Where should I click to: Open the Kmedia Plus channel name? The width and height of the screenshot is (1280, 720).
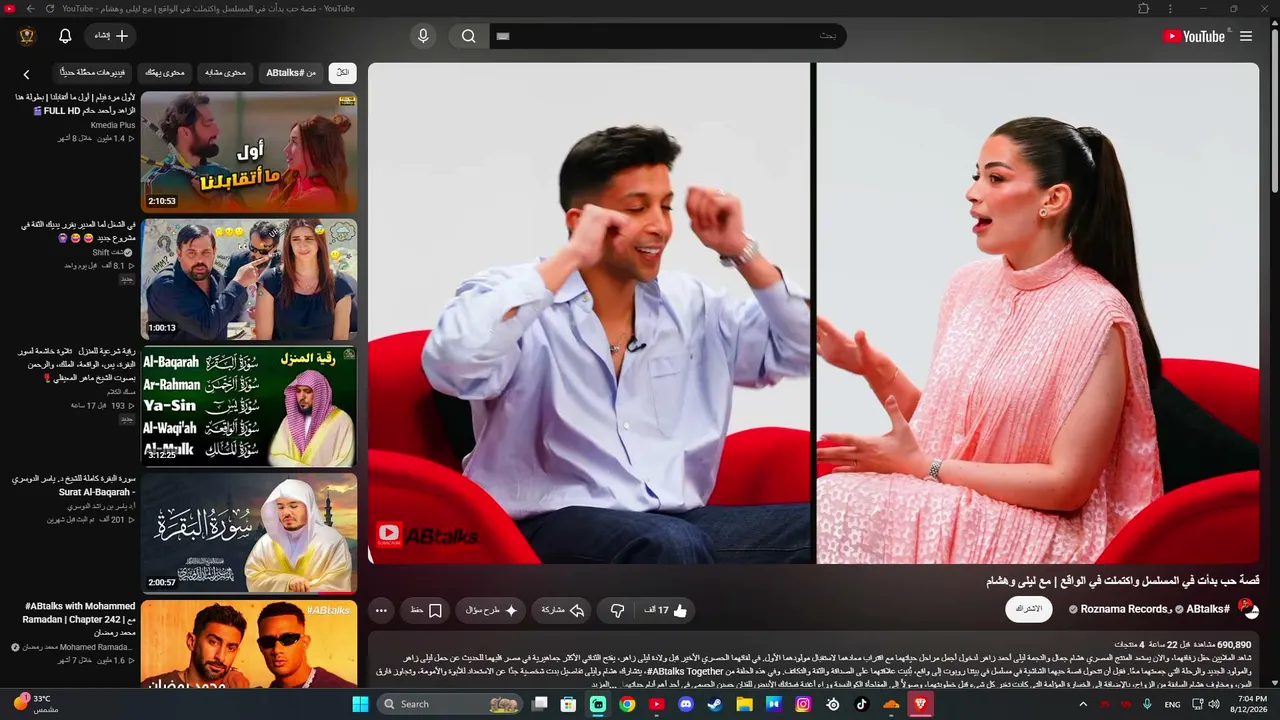(x=112, y=125)
